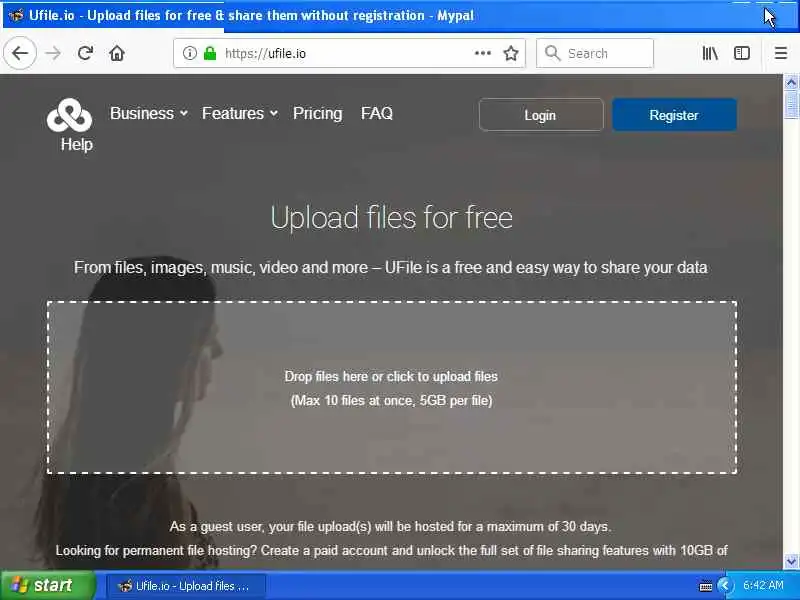This screenshot has height=600, width=800.
Task: Go back with the browser back arrow
Action: pyautogui.click(x=20, y=53)
